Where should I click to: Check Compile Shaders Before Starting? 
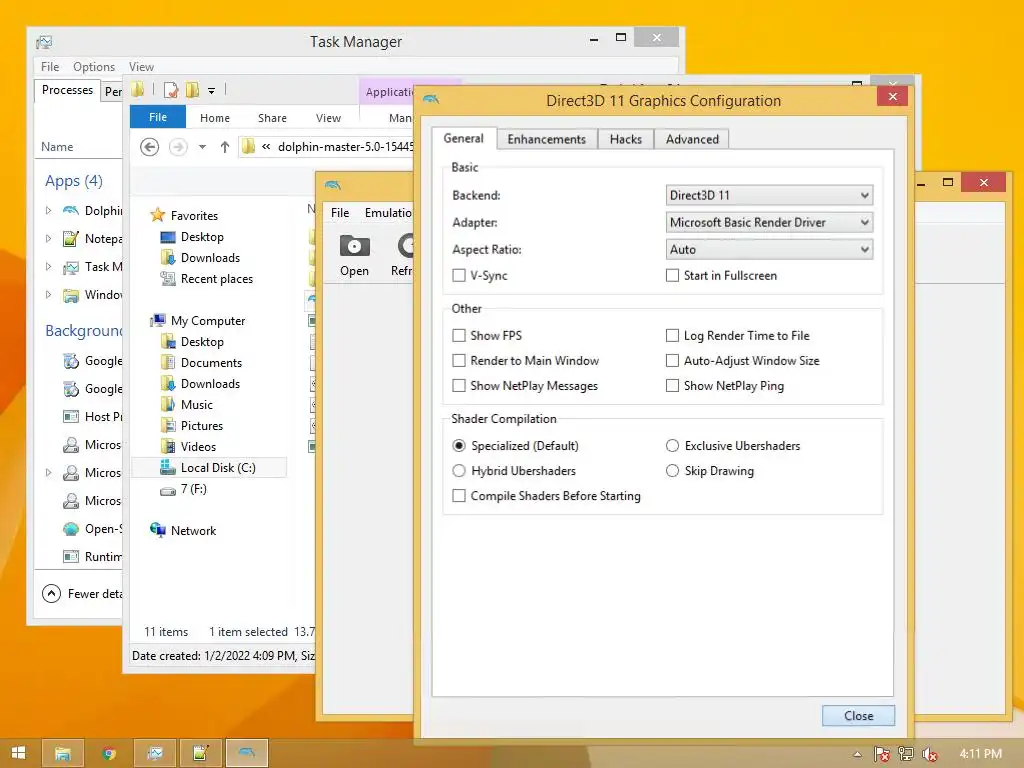(459, 496)
